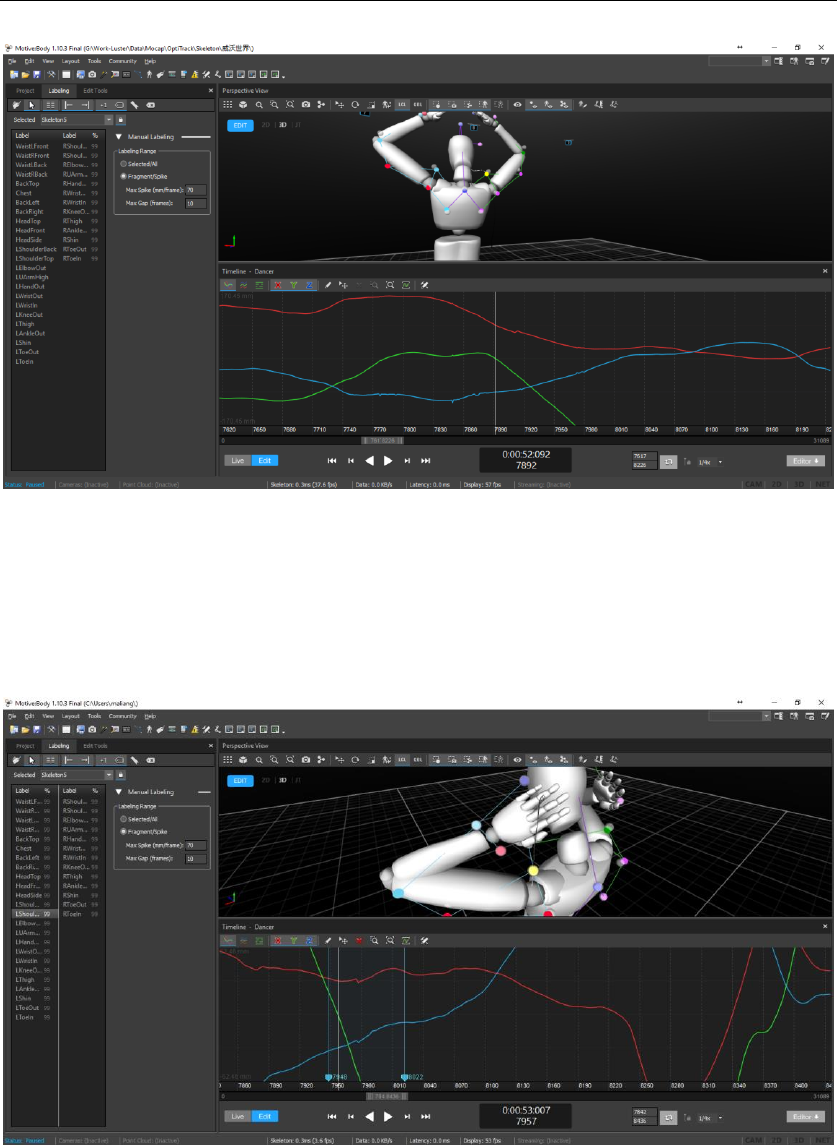This screenshot has height=1145, width=837.
Task: Switch to Edit Tools tab in top window
Action: click(x=95, y=91)
